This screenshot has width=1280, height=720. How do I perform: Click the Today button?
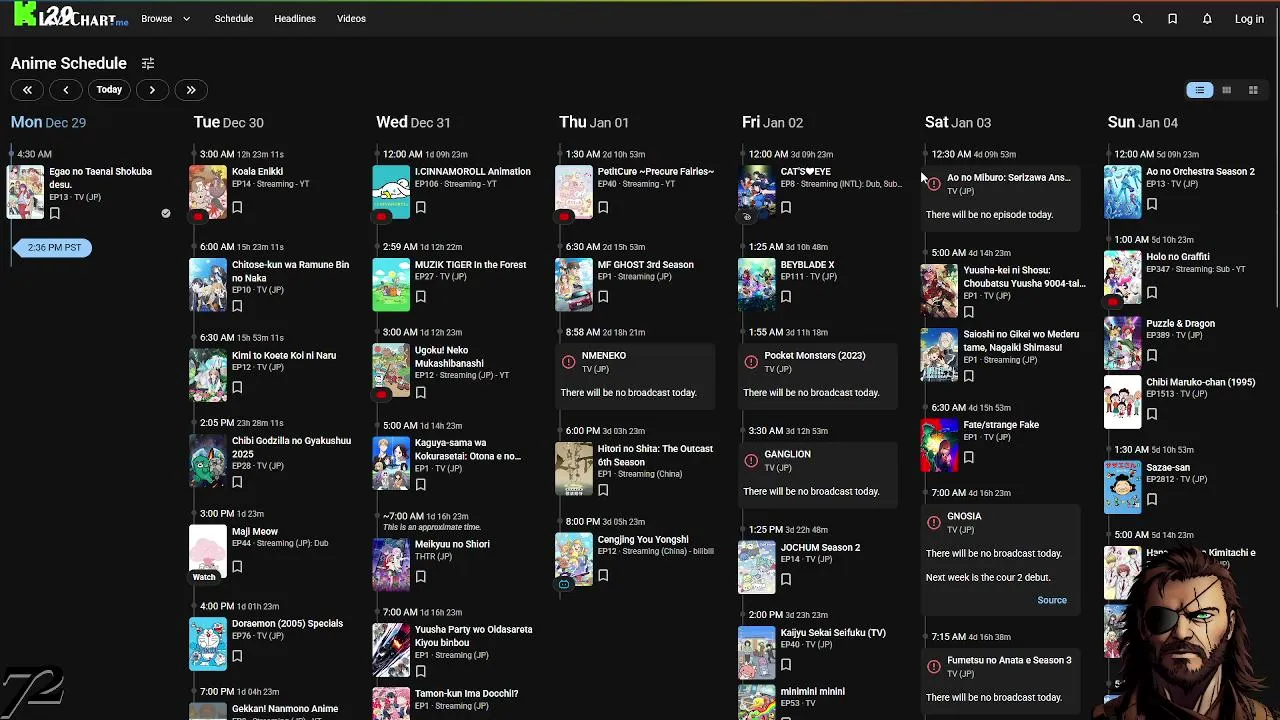pos(109,90)
